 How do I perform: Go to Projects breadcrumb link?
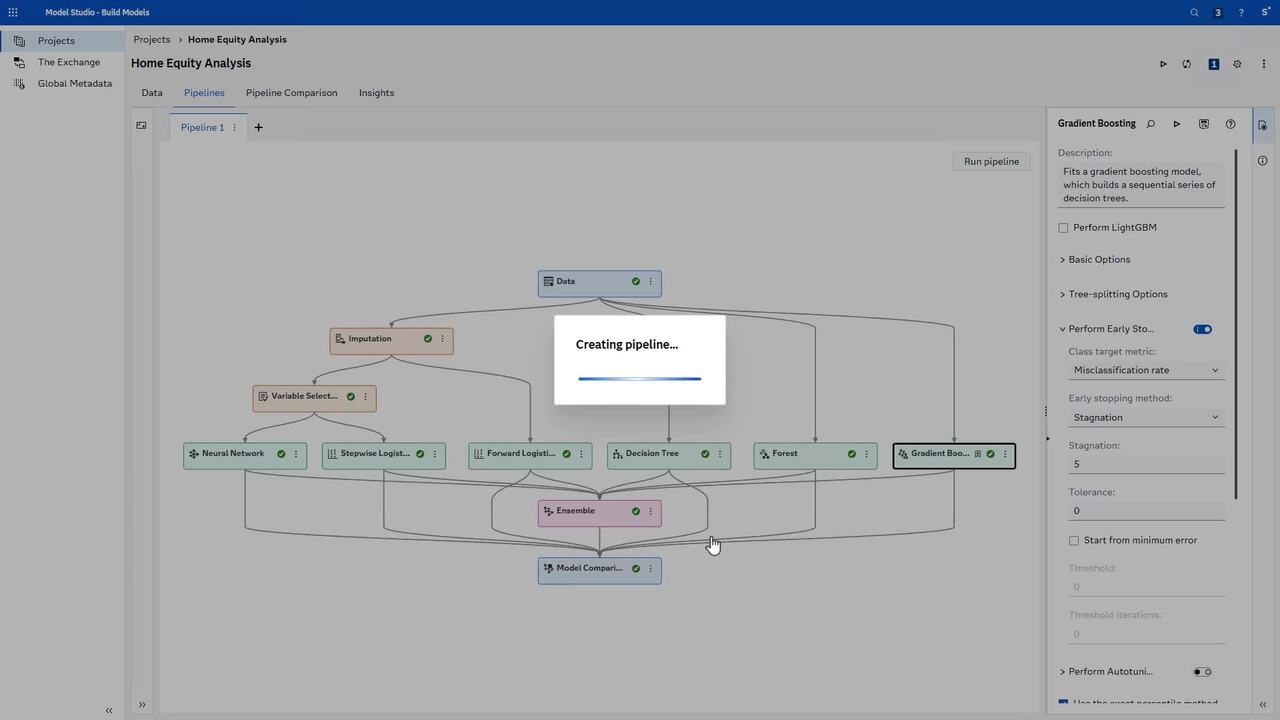click(152, 40)
